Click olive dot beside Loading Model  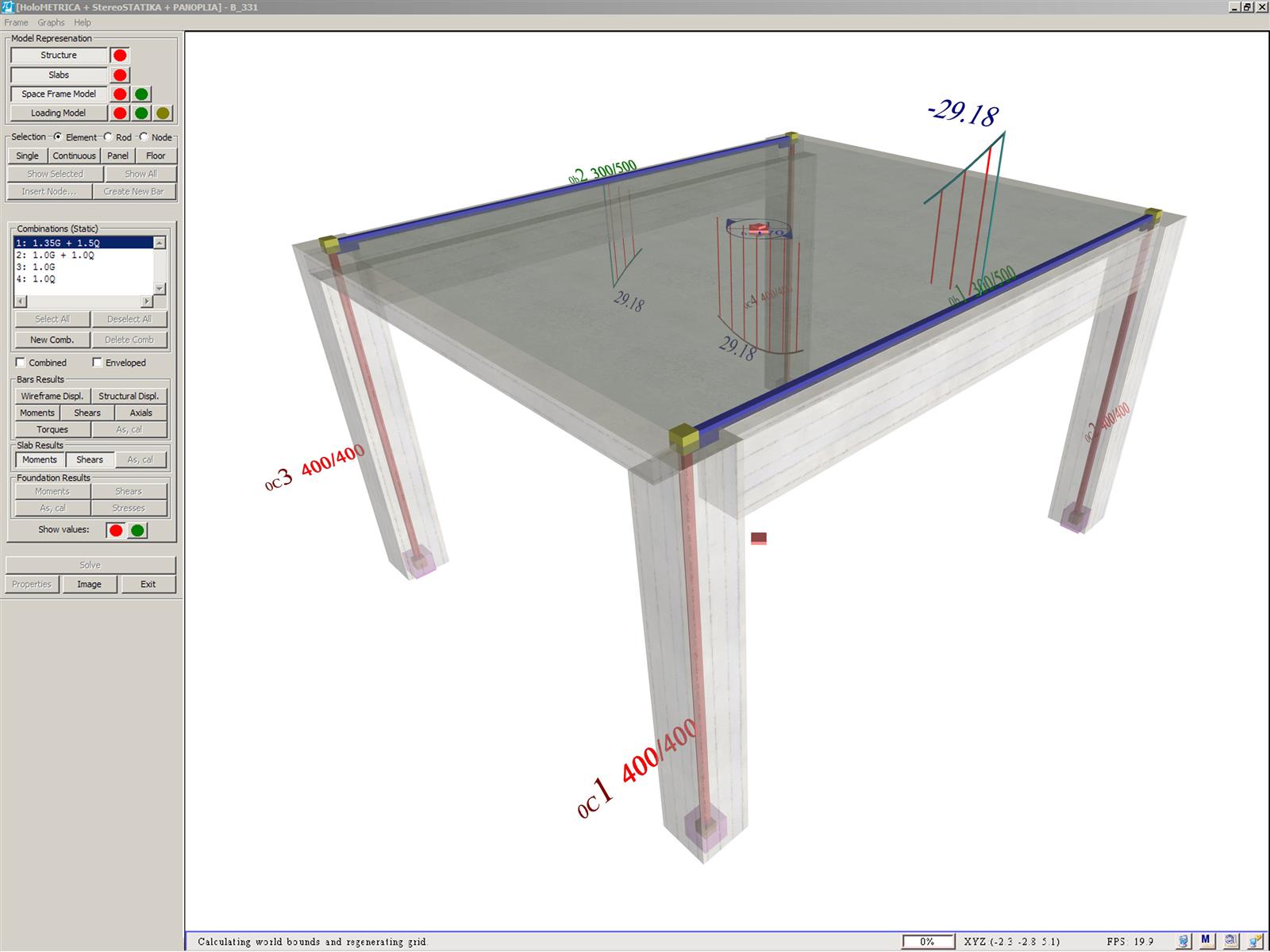tap(163, 113)
